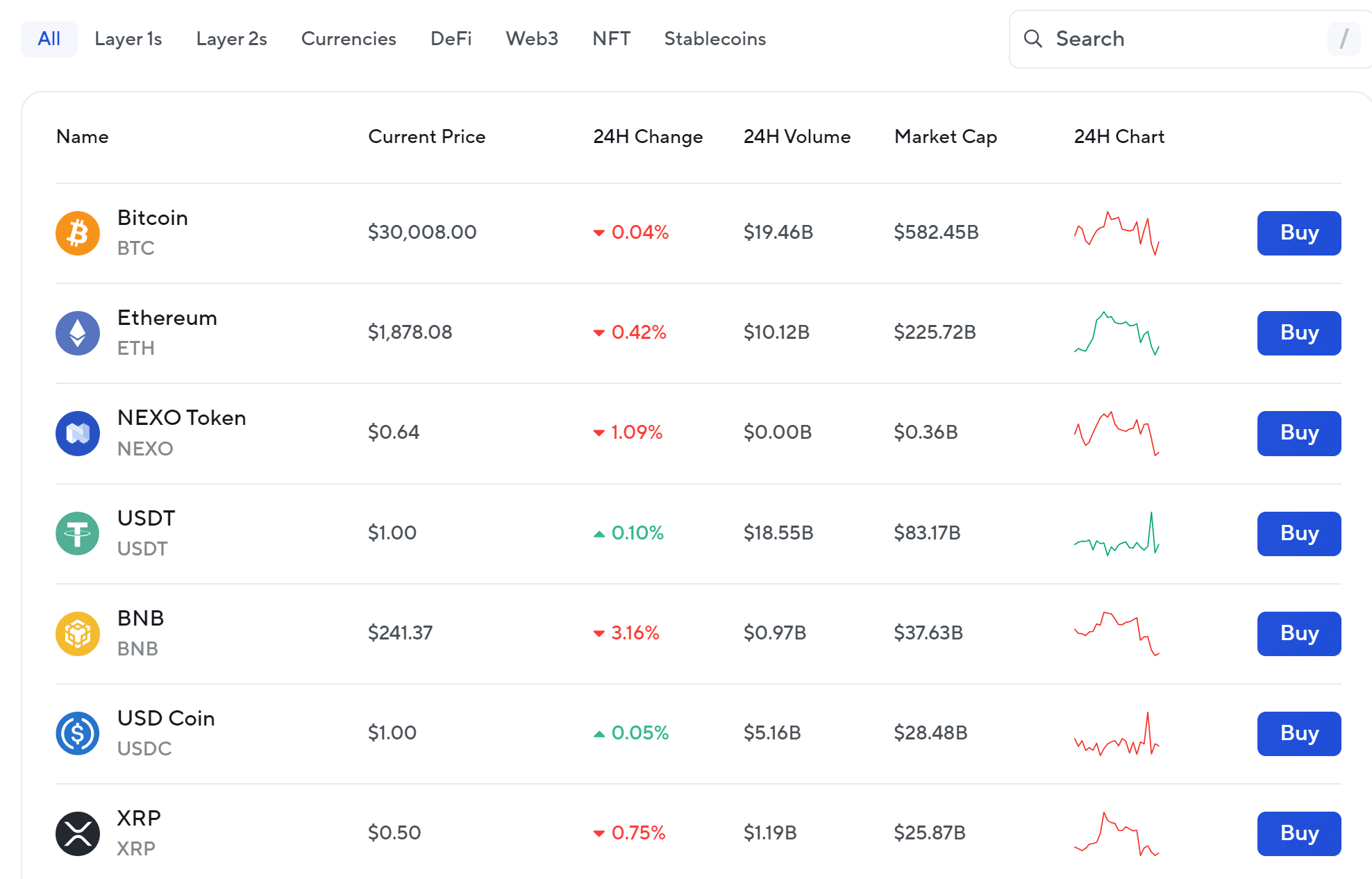
Task: Open USD Coin's 24H sparkline chart
Action: pyautogui.click(x=1116, y=733)
